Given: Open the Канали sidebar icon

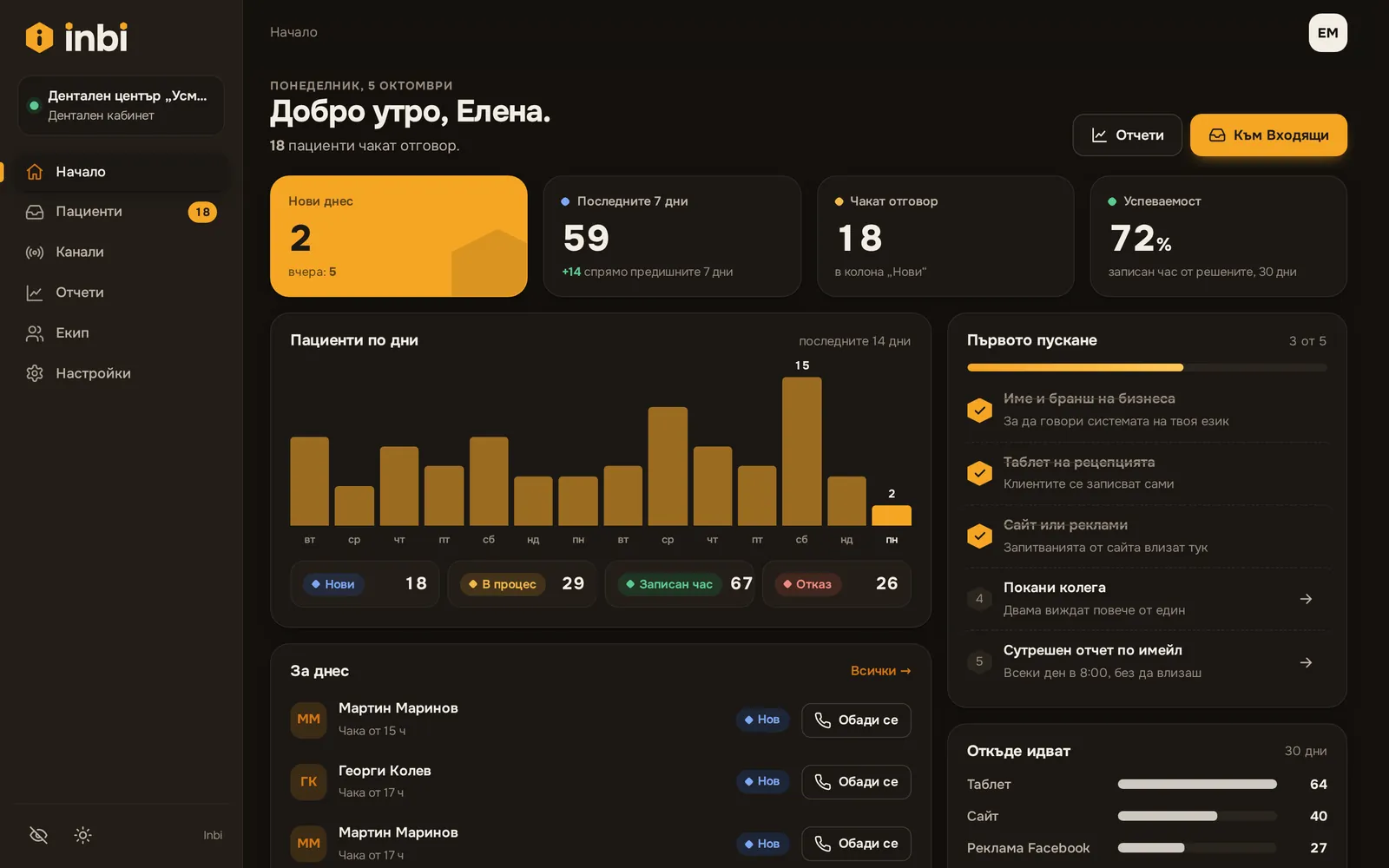Looking at the screenshot, I should pyautogui.click(x=35, y=253).
